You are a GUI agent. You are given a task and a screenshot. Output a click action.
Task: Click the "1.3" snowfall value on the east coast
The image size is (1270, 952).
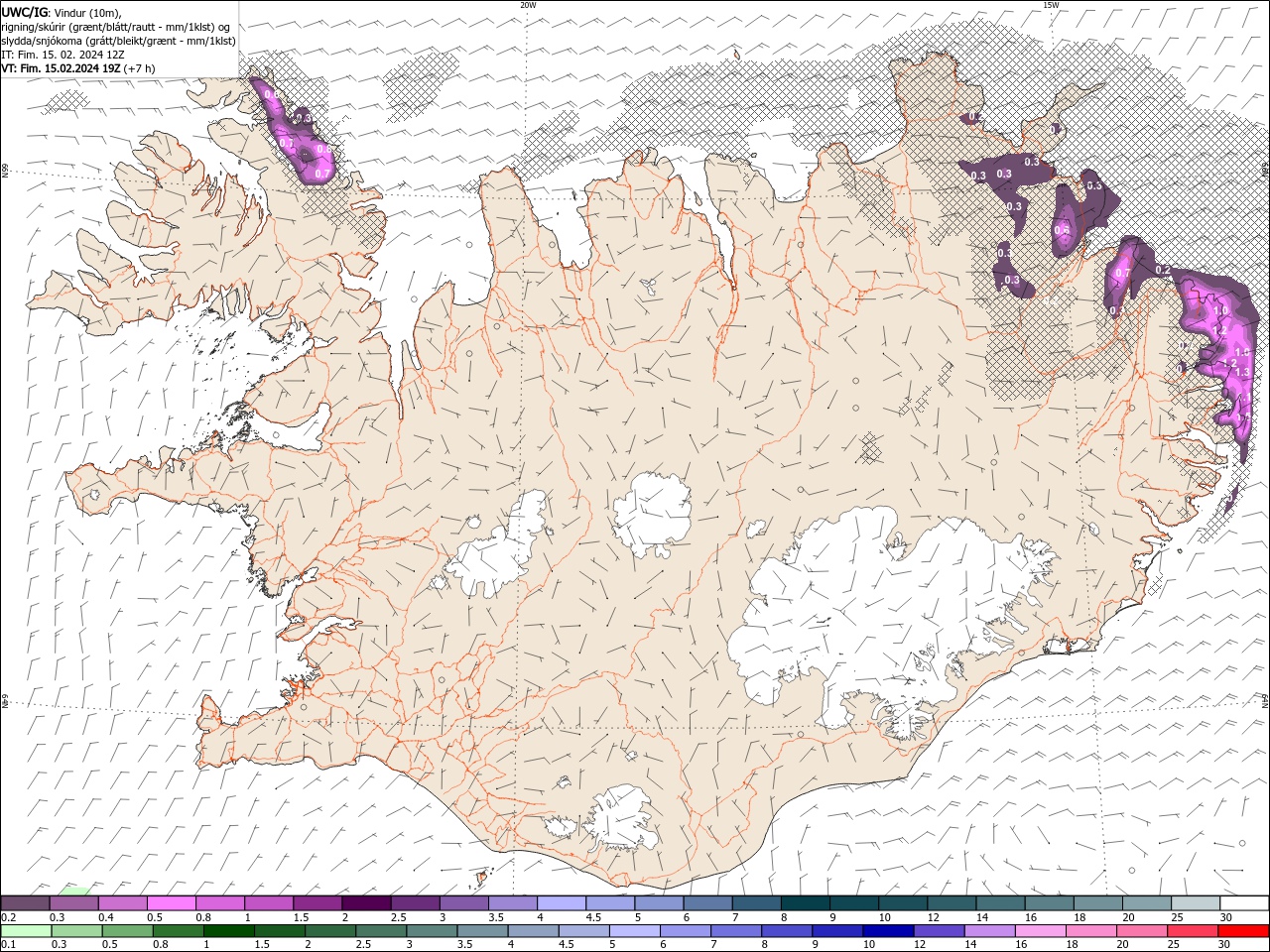click(1242, 372)
